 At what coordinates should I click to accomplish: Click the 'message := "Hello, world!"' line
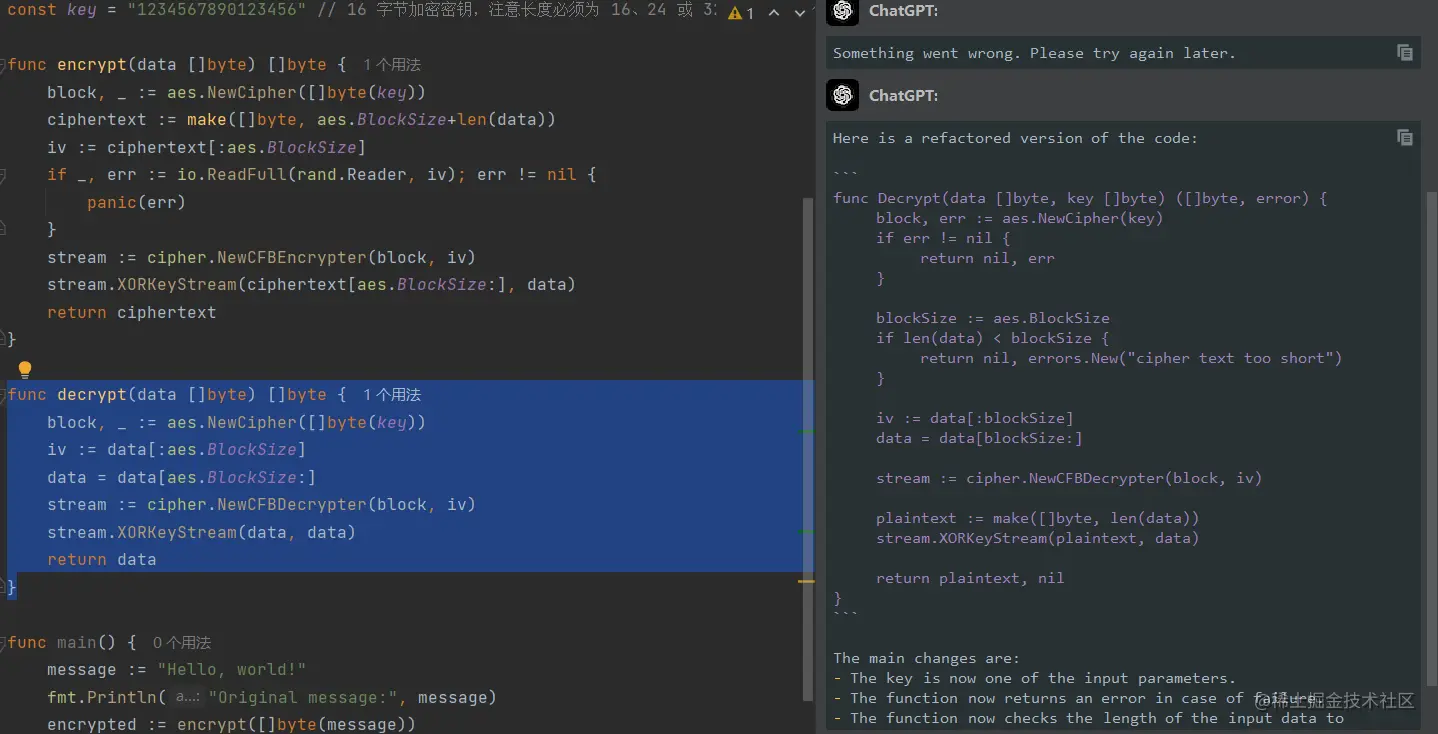coord(176,670)
